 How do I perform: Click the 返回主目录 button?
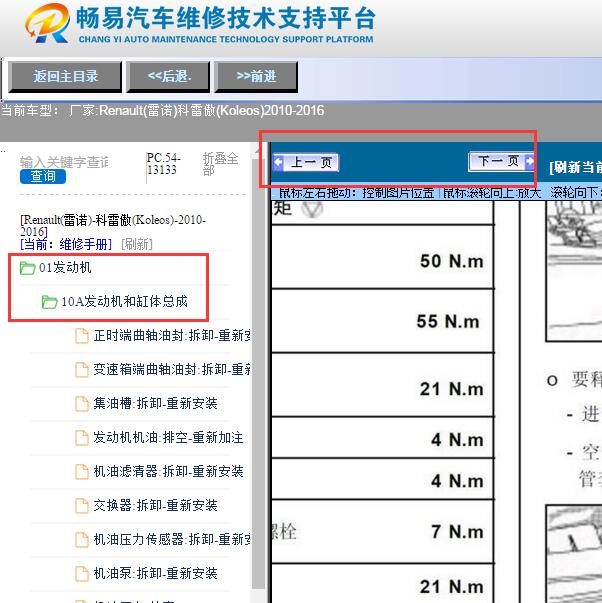[x=65, y=76]
